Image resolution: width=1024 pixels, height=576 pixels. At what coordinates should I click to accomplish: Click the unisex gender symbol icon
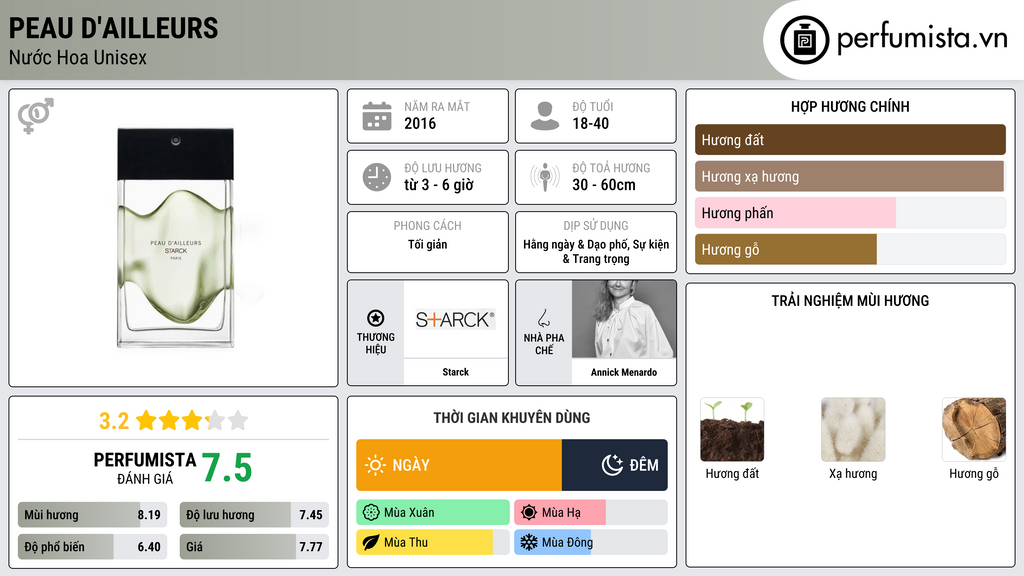click(35, 116)
